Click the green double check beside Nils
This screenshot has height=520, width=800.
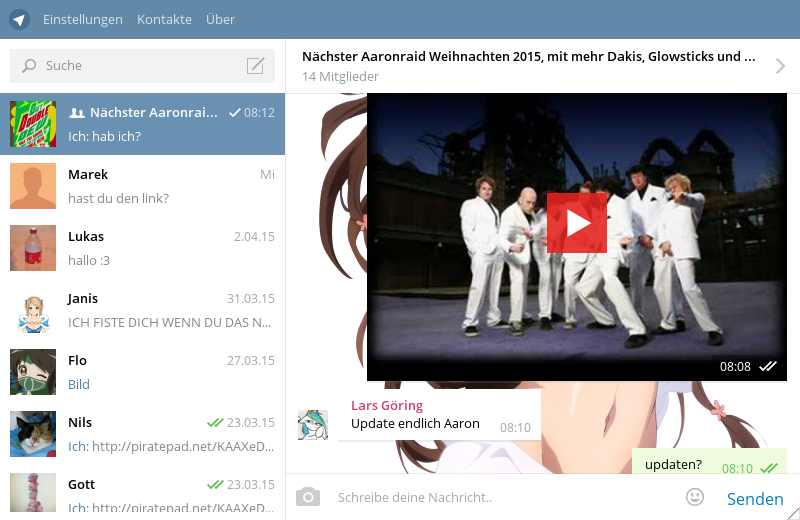(215, 423)
